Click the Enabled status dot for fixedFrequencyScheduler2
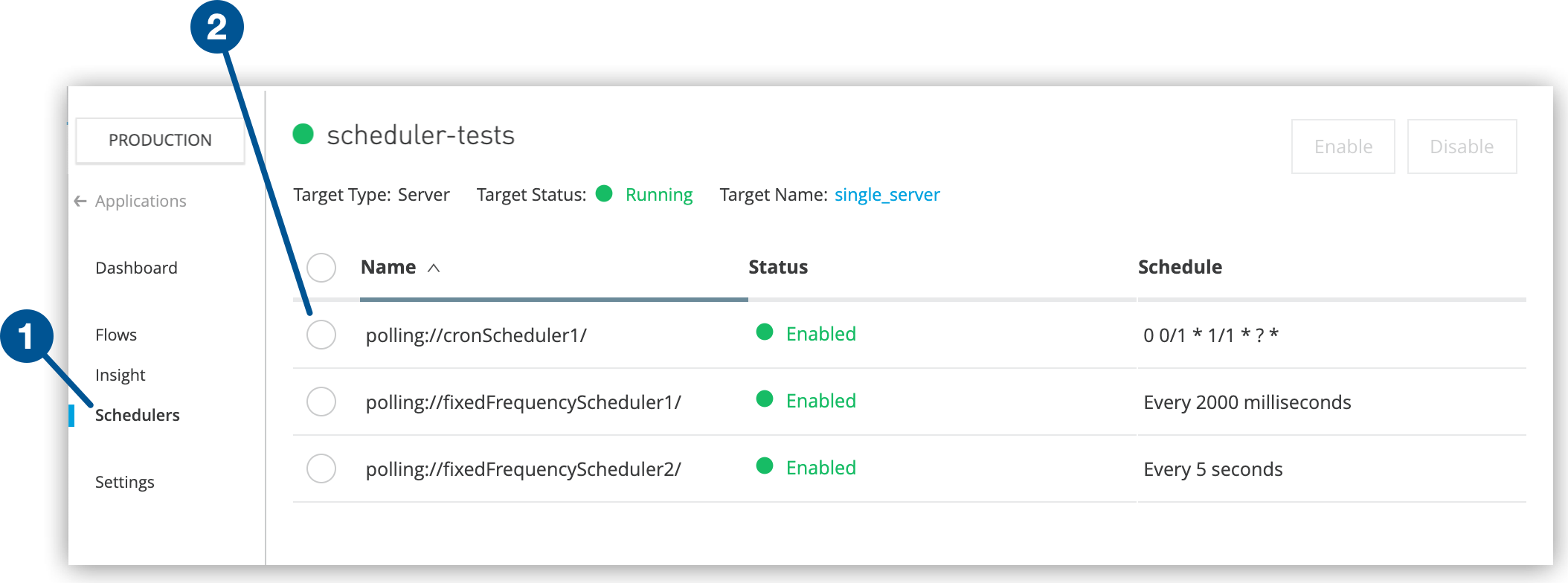 (x=764, y=466)
